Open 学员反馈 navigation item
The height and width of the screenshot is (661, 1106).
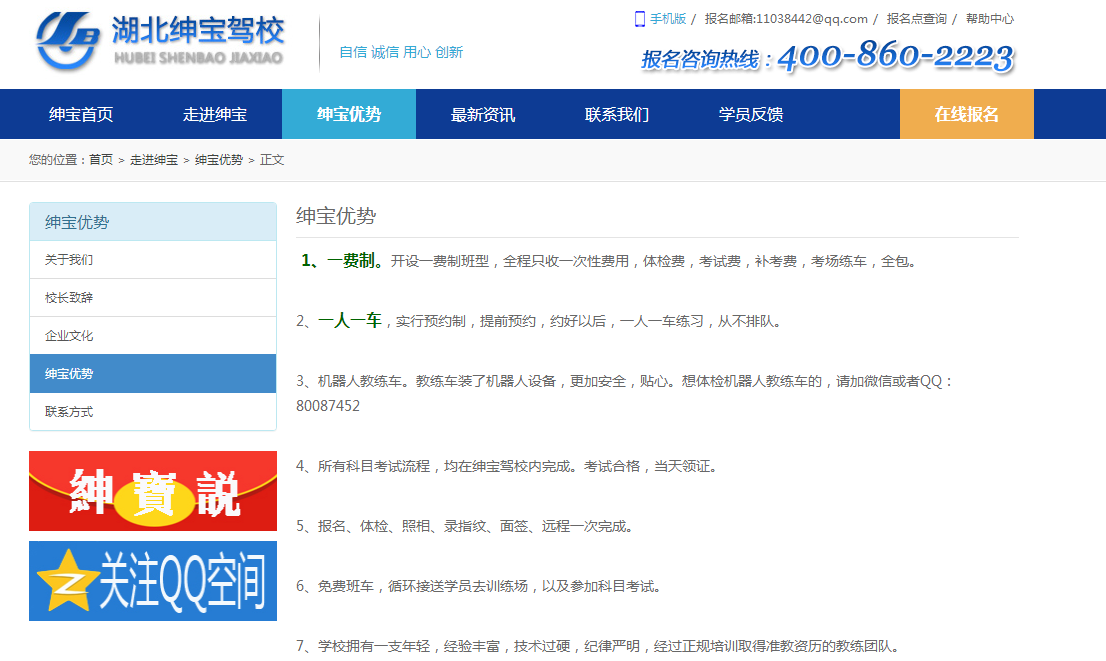pos(751,114)
